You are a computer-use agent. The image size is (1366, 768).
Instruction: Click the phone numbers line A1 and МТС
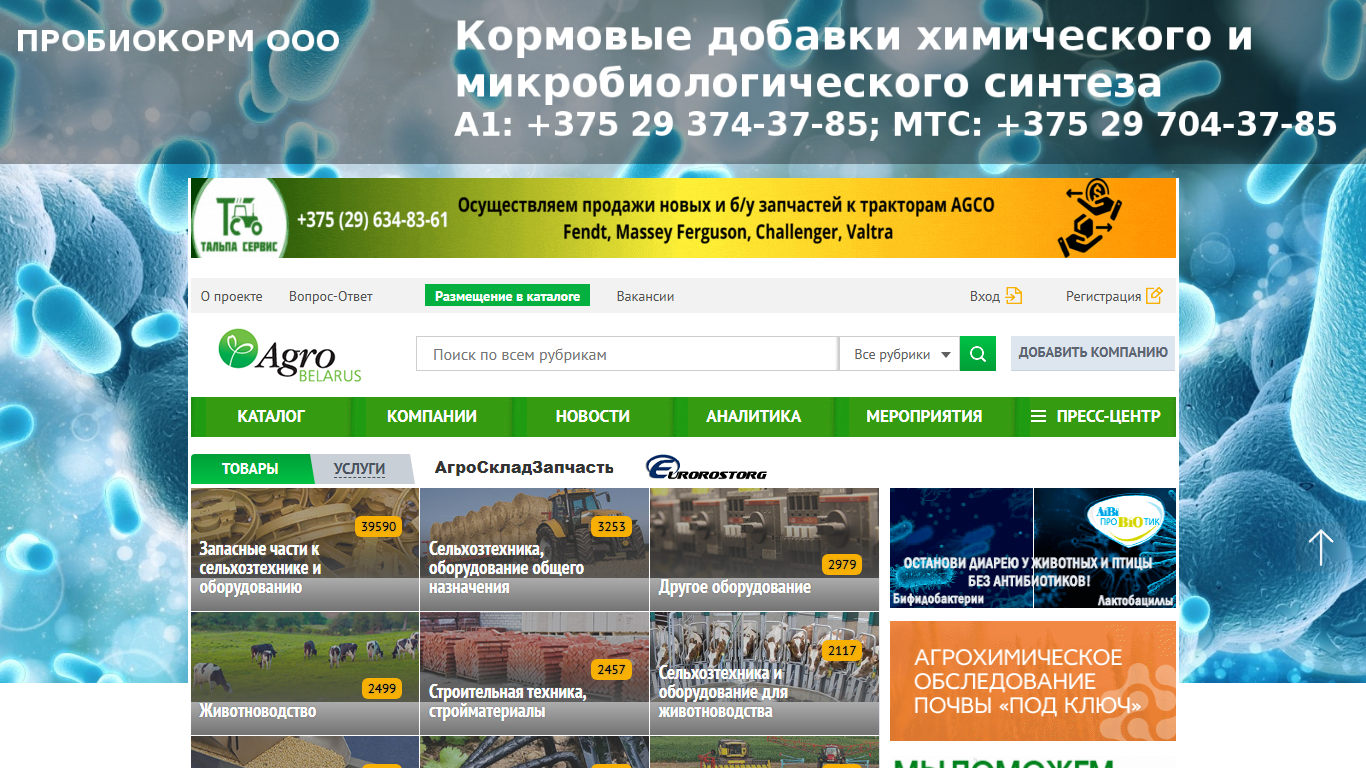click(x=895, y=124)
